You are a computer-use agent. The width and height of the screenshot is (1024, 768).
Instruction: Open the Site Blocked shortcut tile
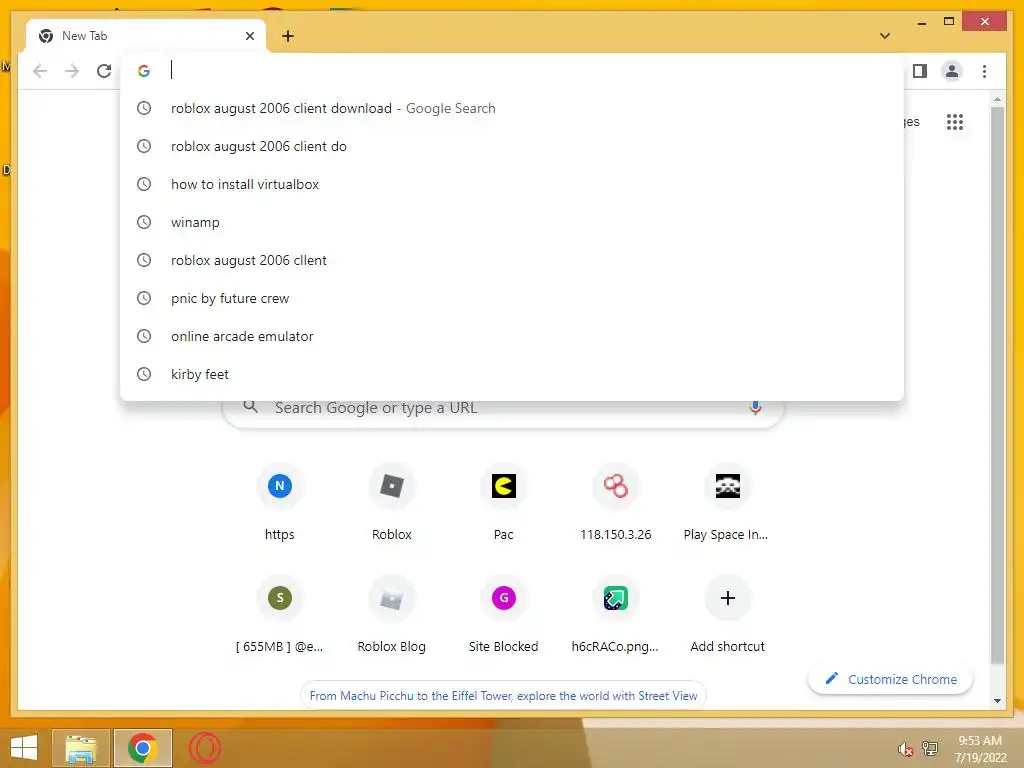pos(504,615)
